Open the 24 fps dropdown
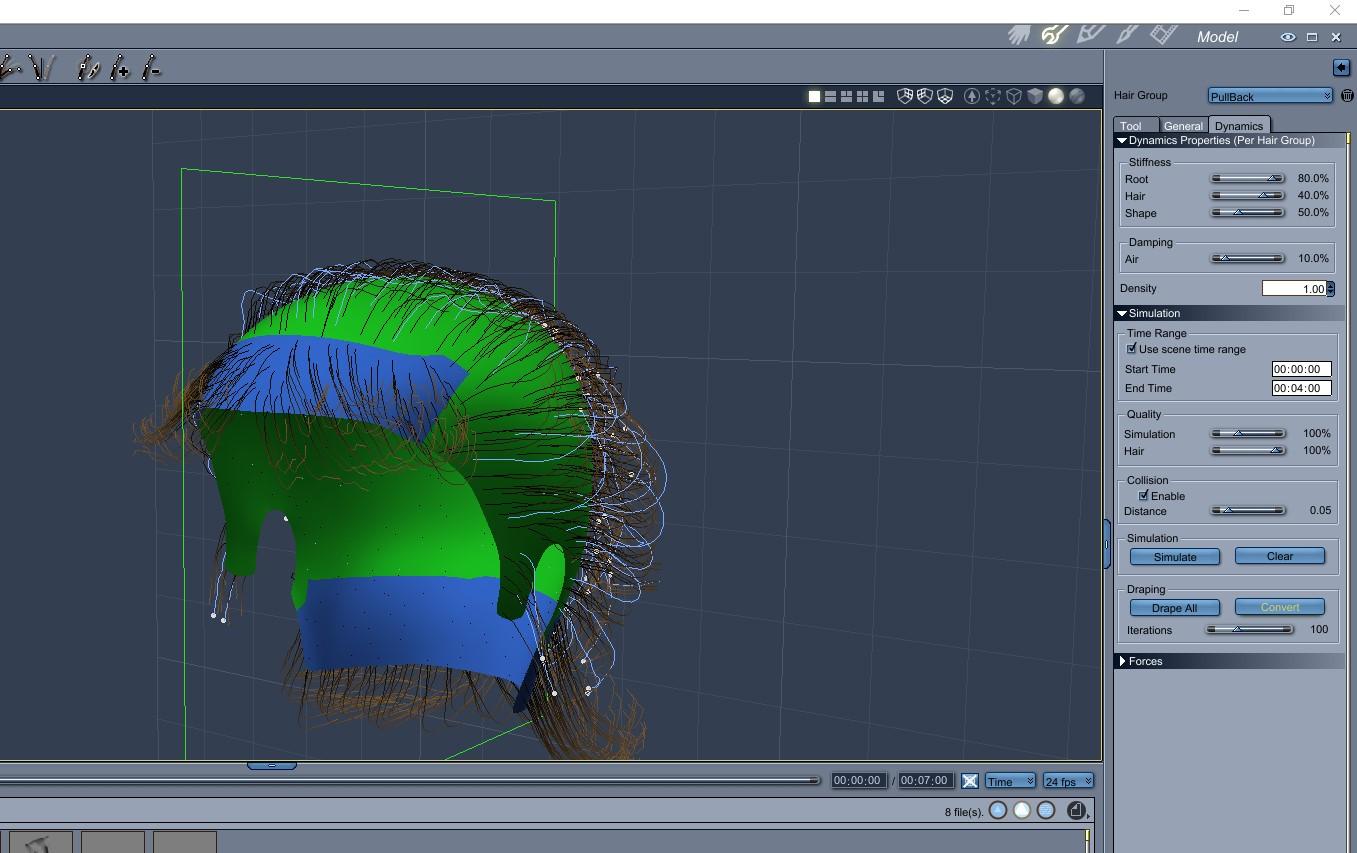Viewport: 1357px width, 853px height. [x=1068, y=781]
